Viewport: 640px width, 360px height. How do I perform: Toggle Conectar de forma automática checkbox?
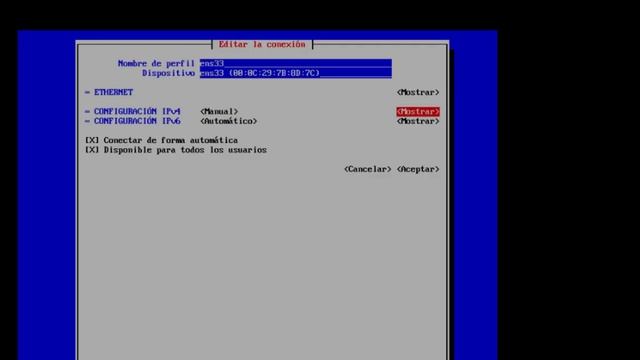pyautogui.click(x=92, y=140)
